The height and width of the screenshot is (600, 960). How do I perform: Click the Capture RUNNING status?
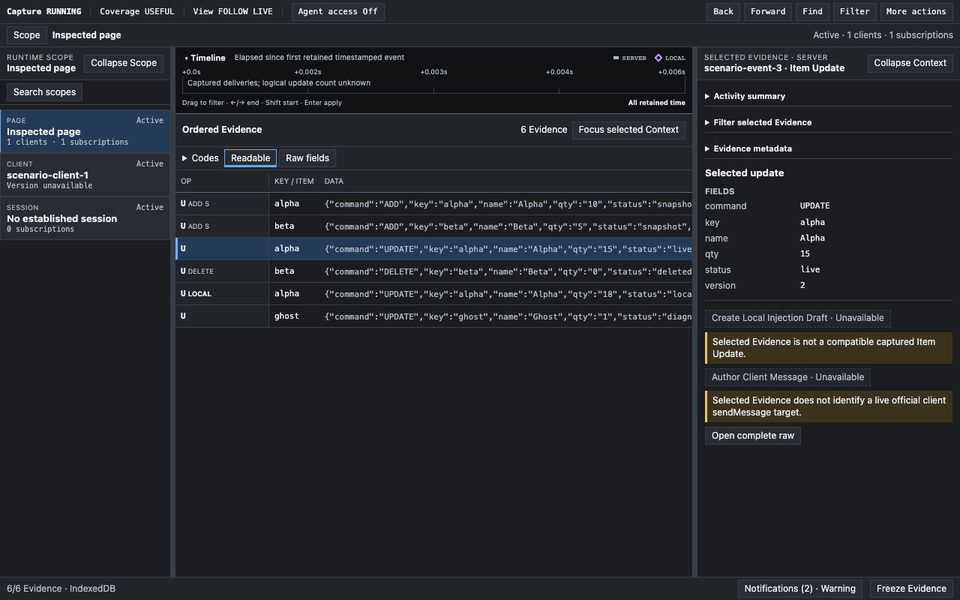tap(44, 12)
